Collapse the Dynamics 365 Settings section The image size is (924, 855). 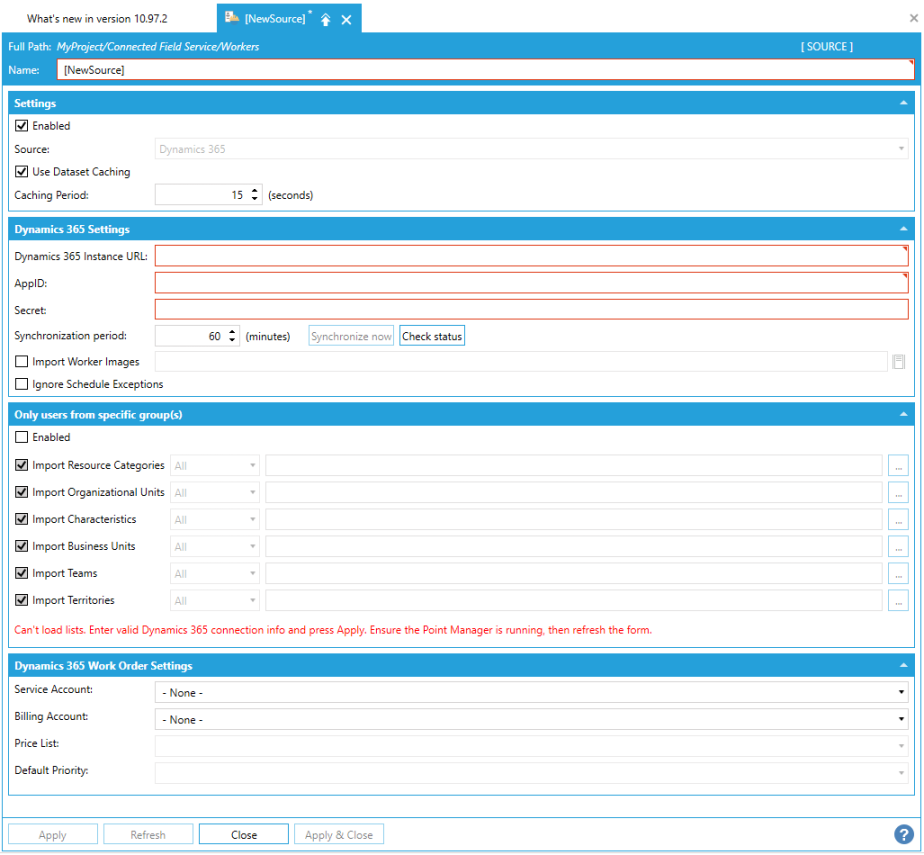[x=903, y=229]
